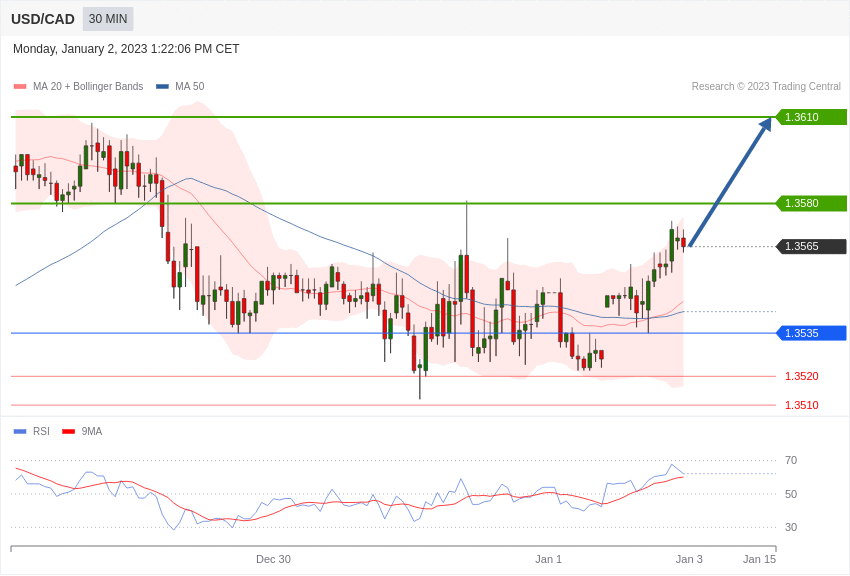Viewport: 850px width, 576px height.
Task: Click the 9MA legend label
Action: point(92,431)
